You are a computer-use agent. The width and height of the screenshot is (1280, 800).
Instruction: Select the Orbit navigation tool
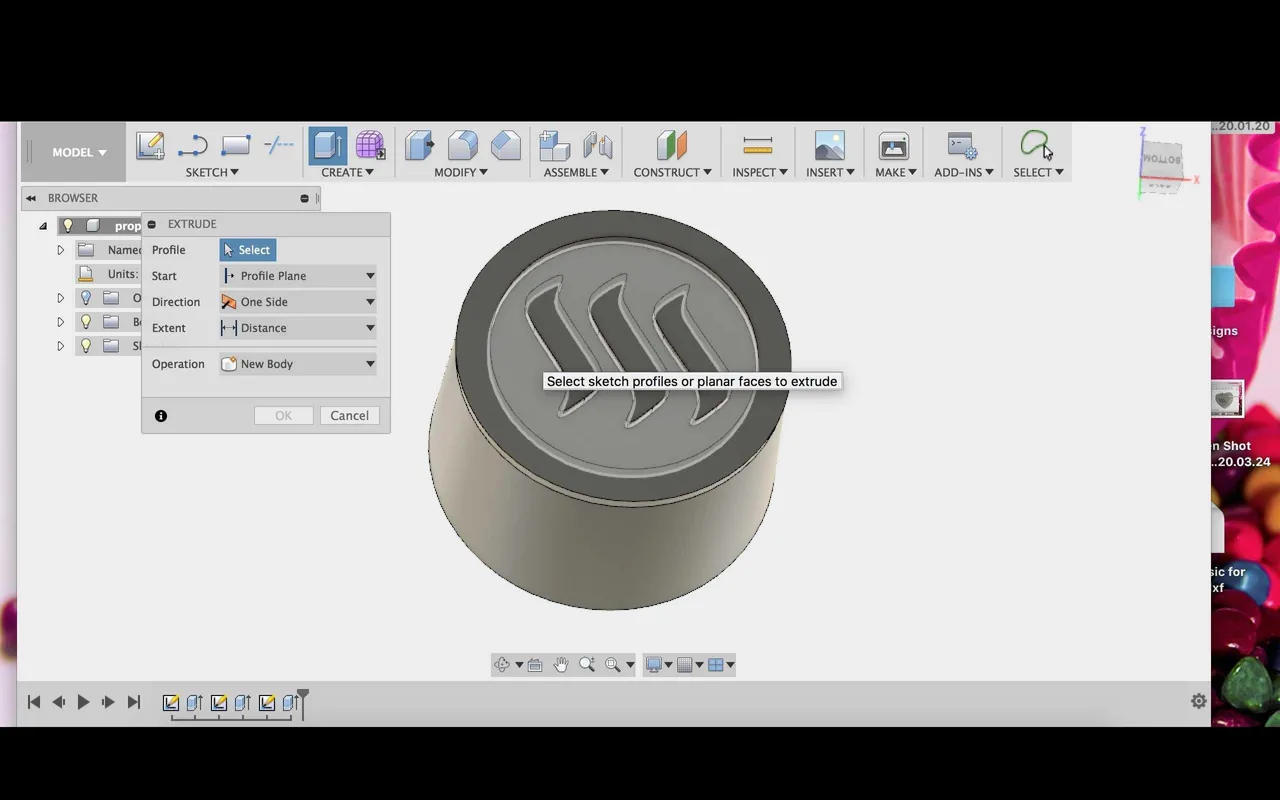pos(502,665)
